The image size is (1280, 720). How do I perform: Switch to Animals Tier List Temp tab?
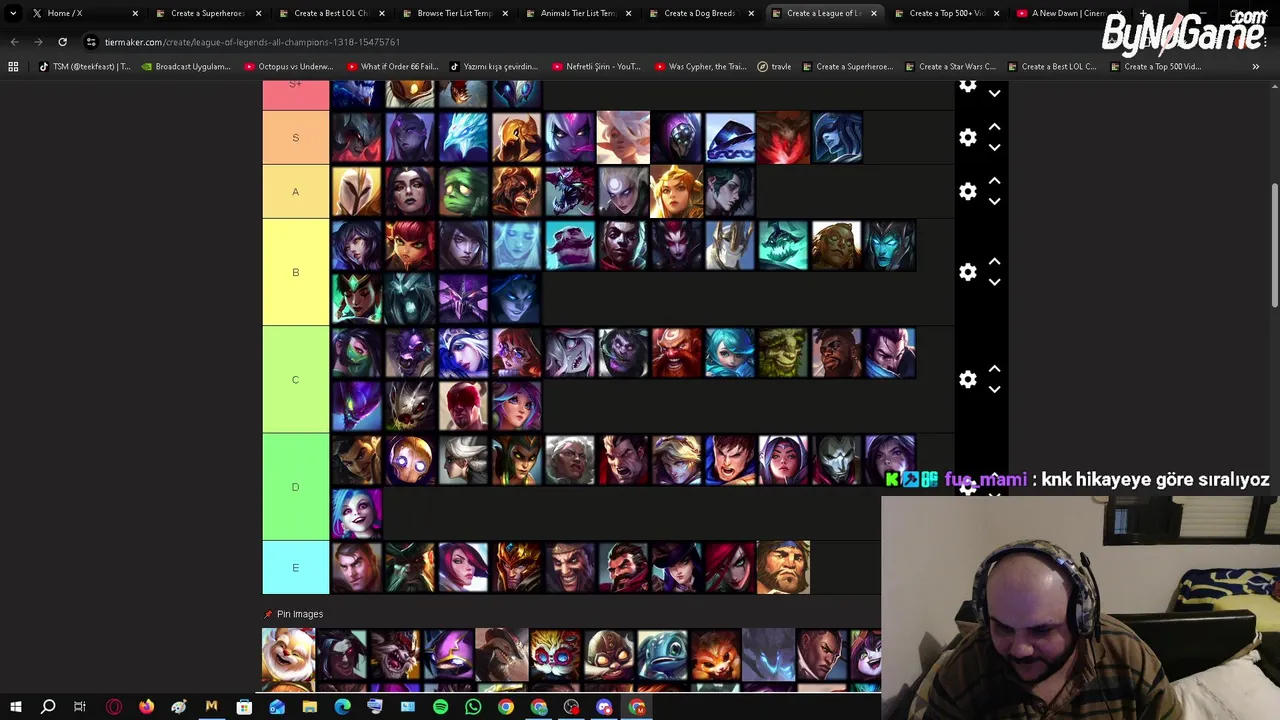577,13
